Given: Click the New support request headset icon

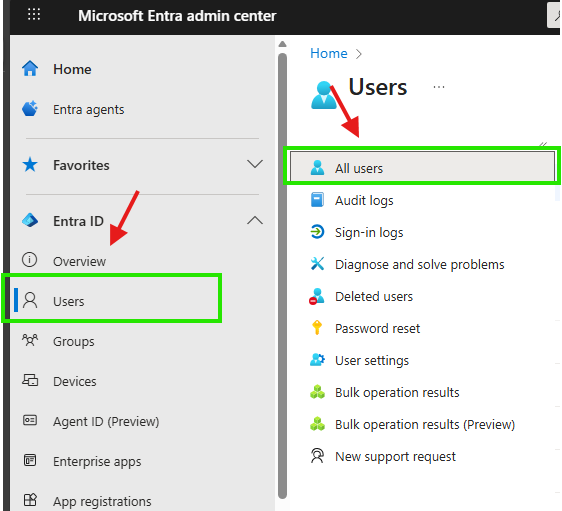Looking at the screenshot, I should [317, 456].
